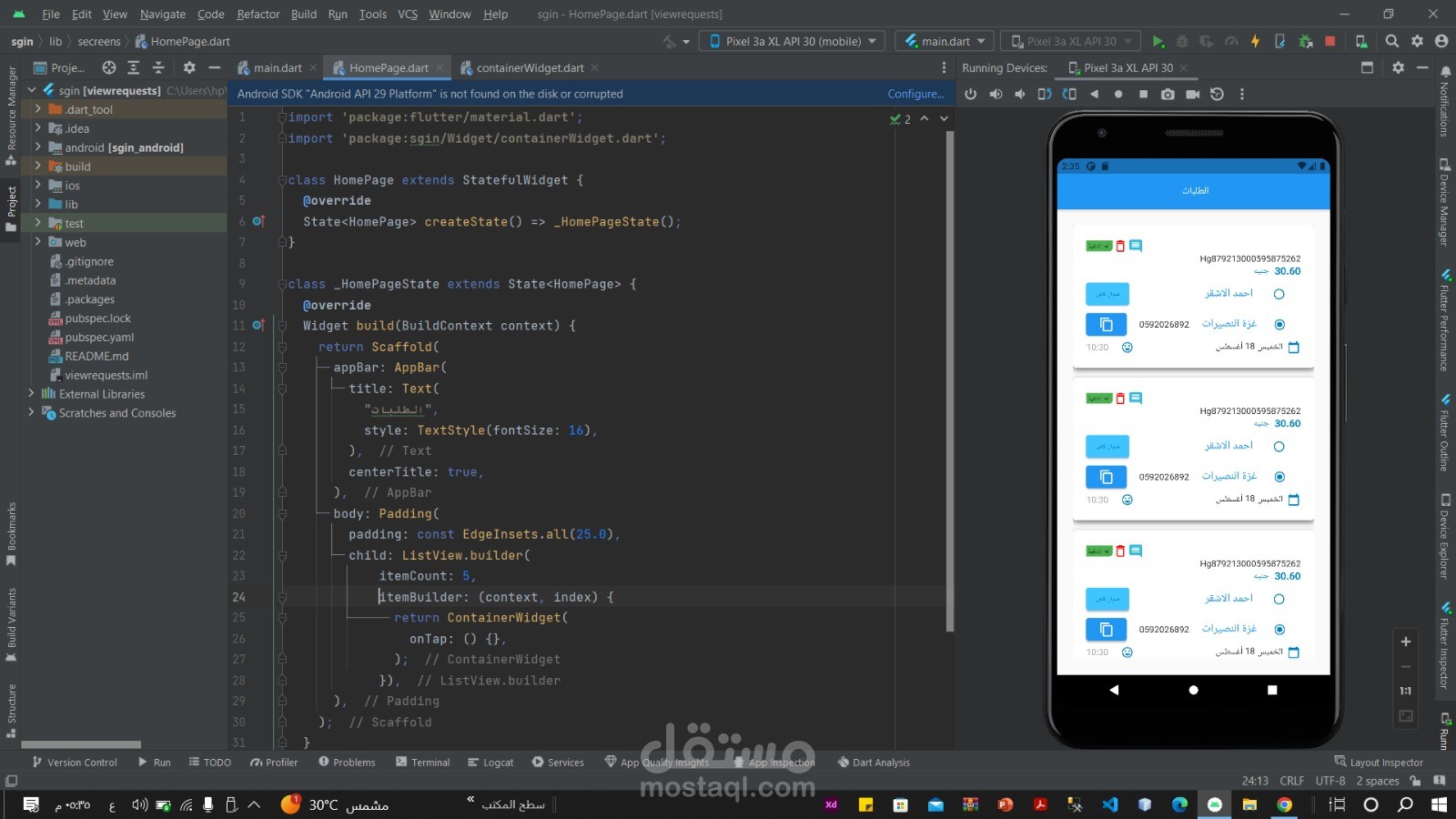The image size is (1456, 819).
Task: Toggle the Project tool window on left strip
Action: click(x=11, y=208)
